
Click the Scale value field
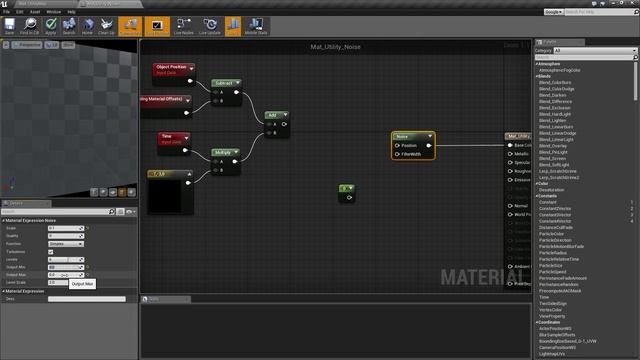66,228
